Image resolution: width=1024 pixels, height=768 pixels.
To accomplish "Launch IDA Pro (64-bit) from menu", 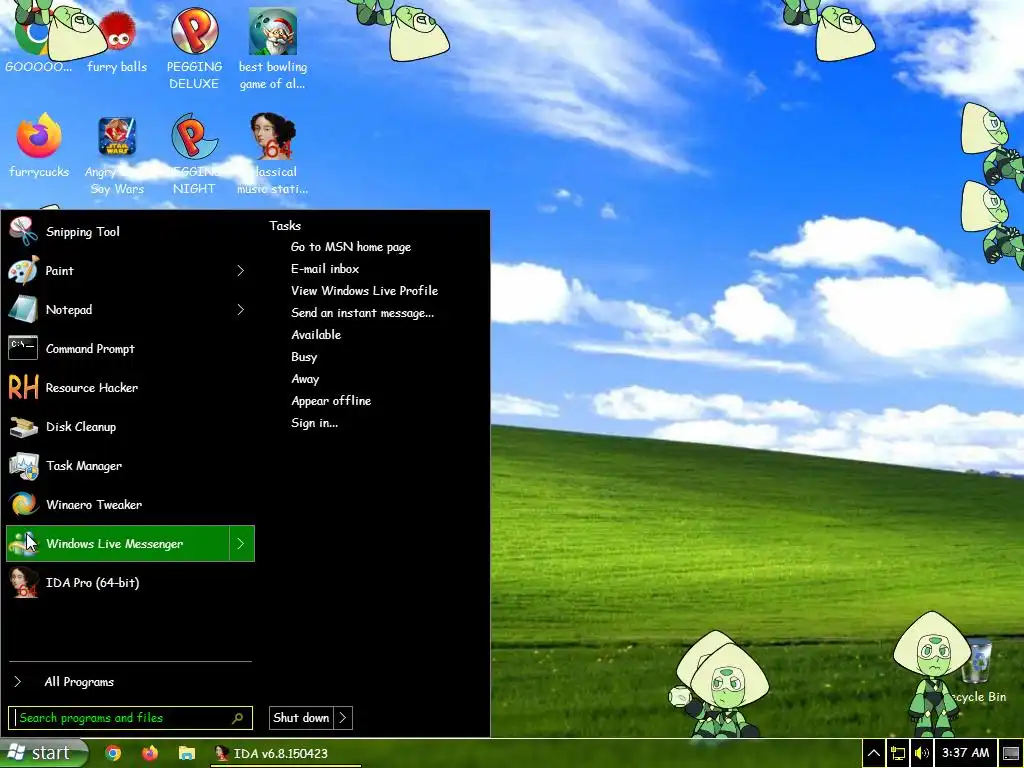I will [129, 583].
